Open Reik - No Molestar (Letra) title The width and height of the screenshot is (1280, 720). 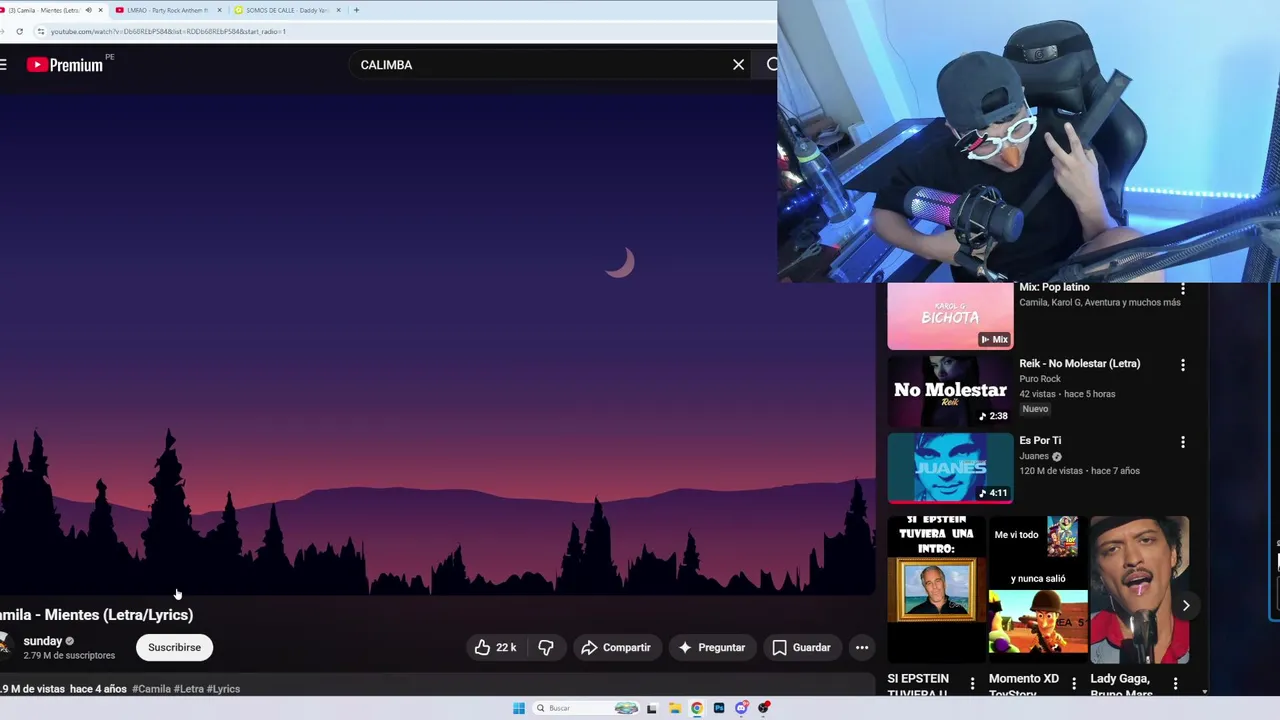pos(1079,364)
